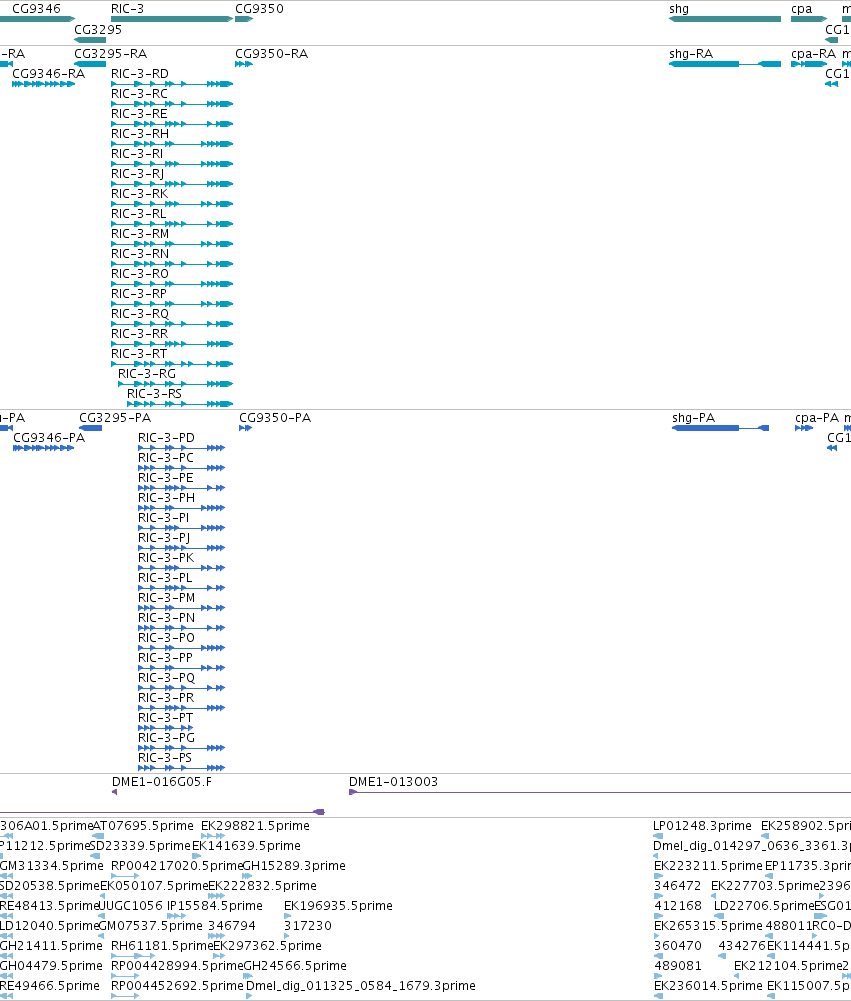
Task: Click feature 317230
Action: [x=287, y=936]
